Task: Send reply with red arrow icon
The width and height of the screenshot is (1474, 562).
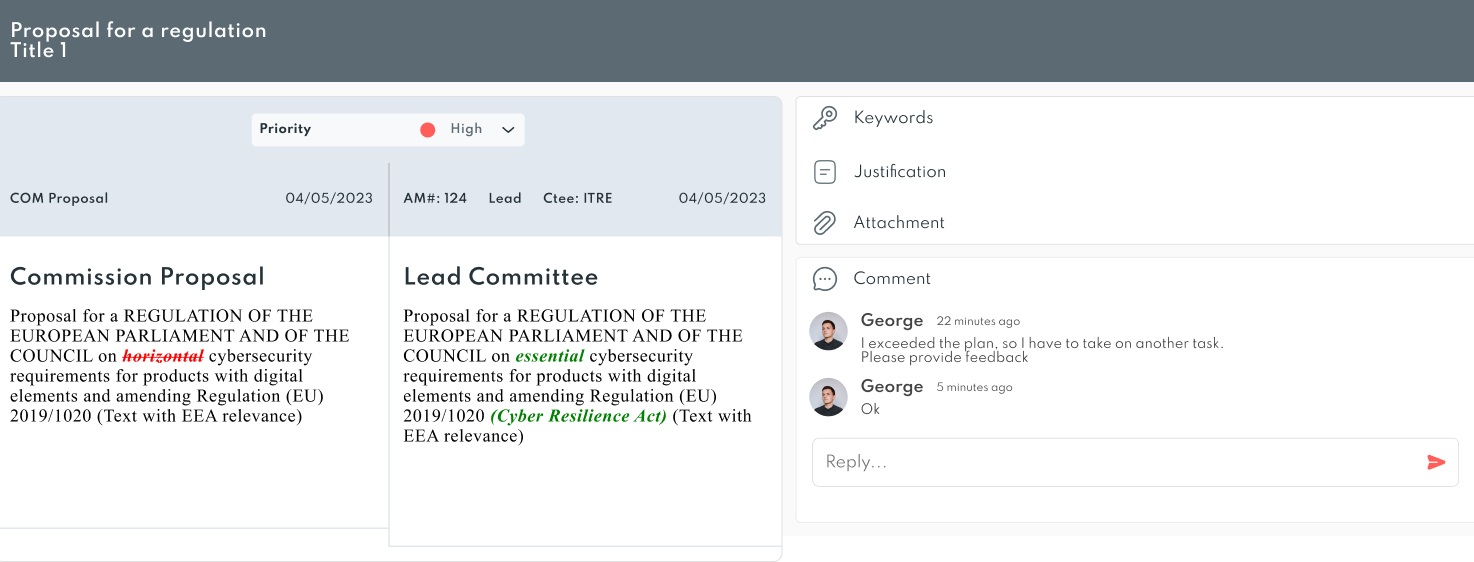Action: 1436,462
